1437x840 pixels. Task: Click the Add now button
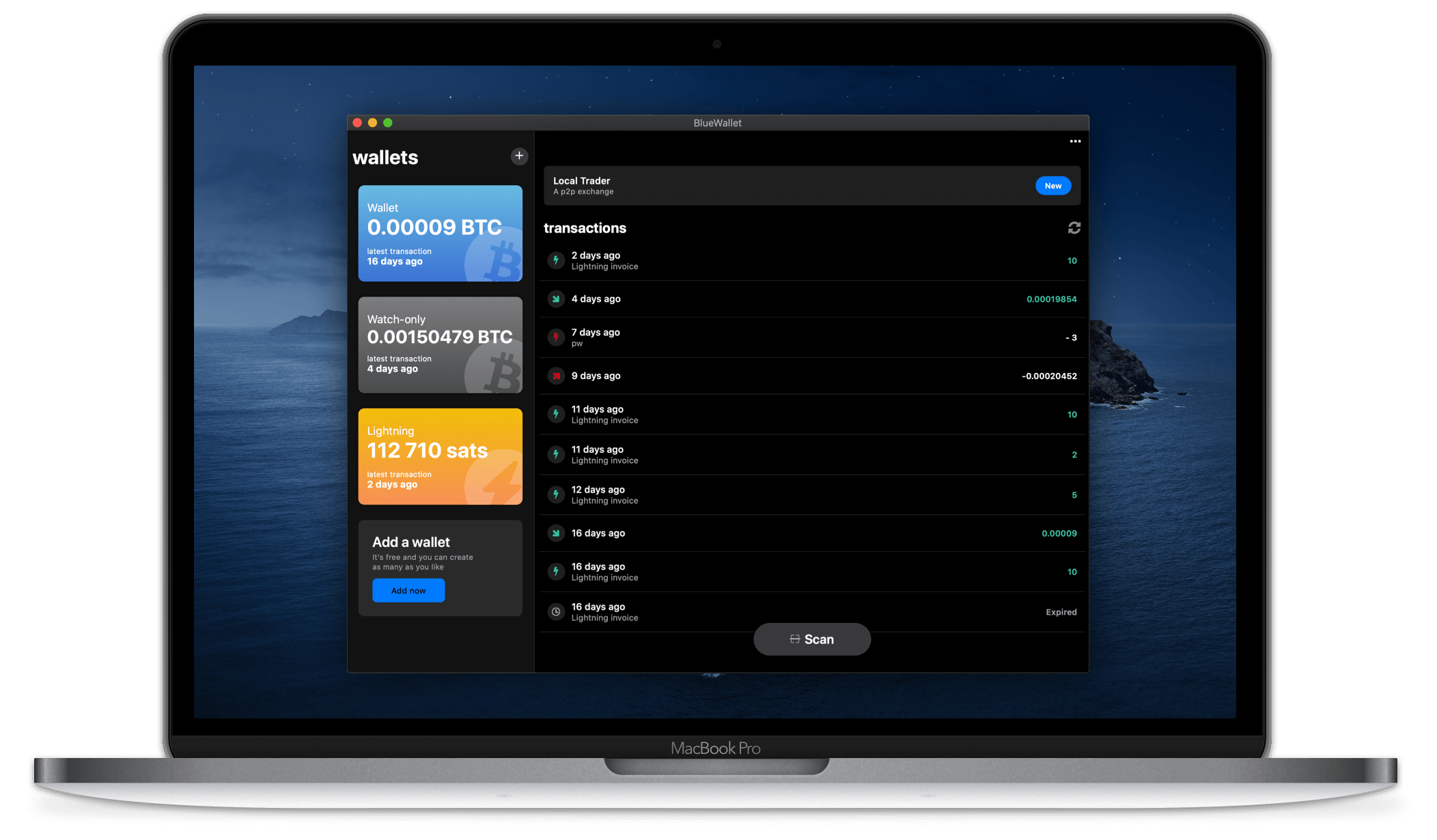pyautogui.click(x=408, y=590)
